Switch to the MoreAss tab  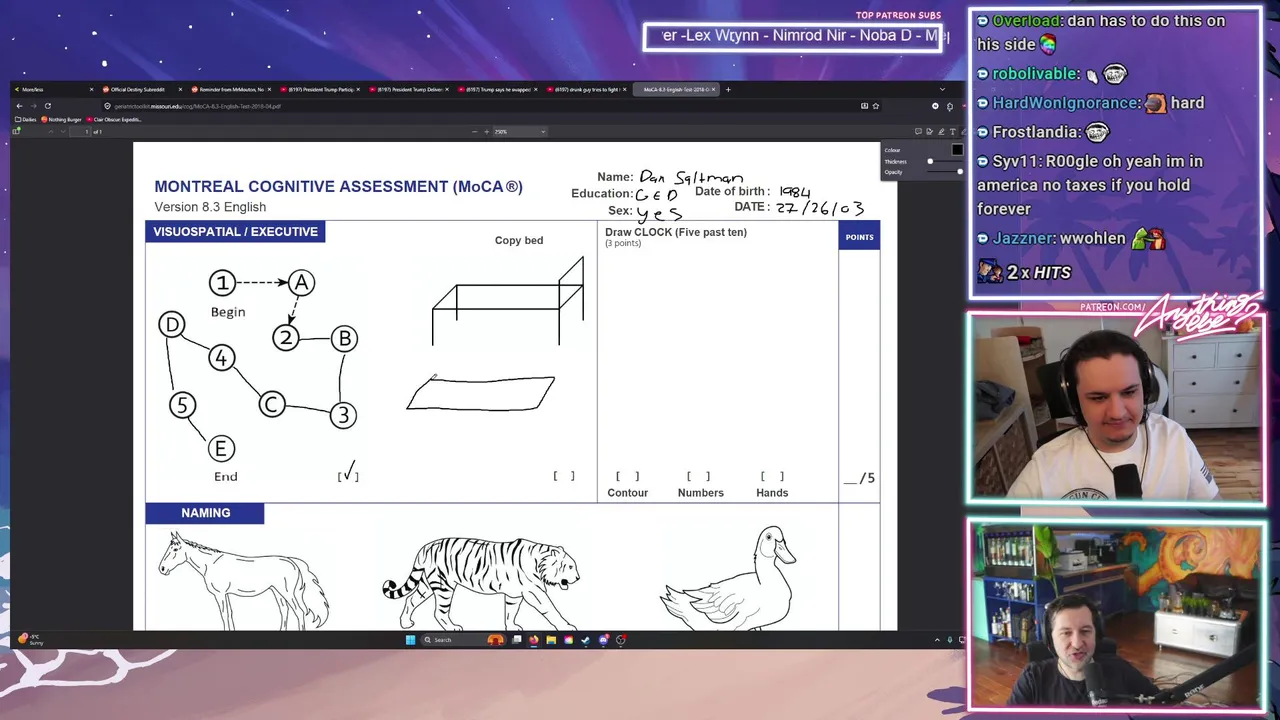52,89
